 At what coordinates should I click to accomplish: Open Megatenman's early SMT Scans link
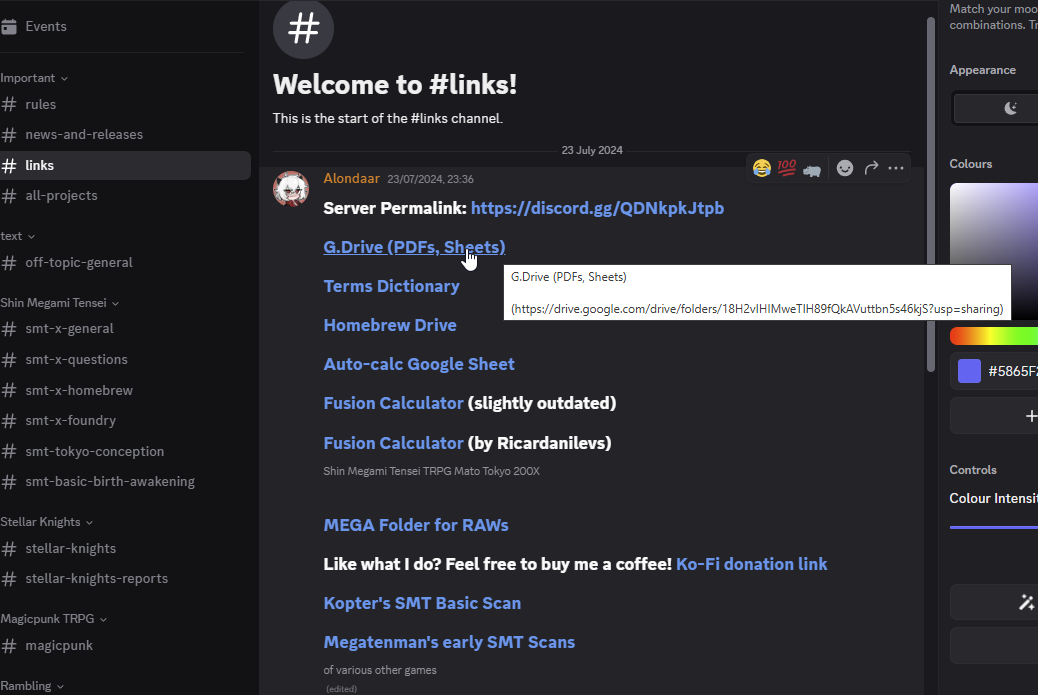[x=449, y=643]
